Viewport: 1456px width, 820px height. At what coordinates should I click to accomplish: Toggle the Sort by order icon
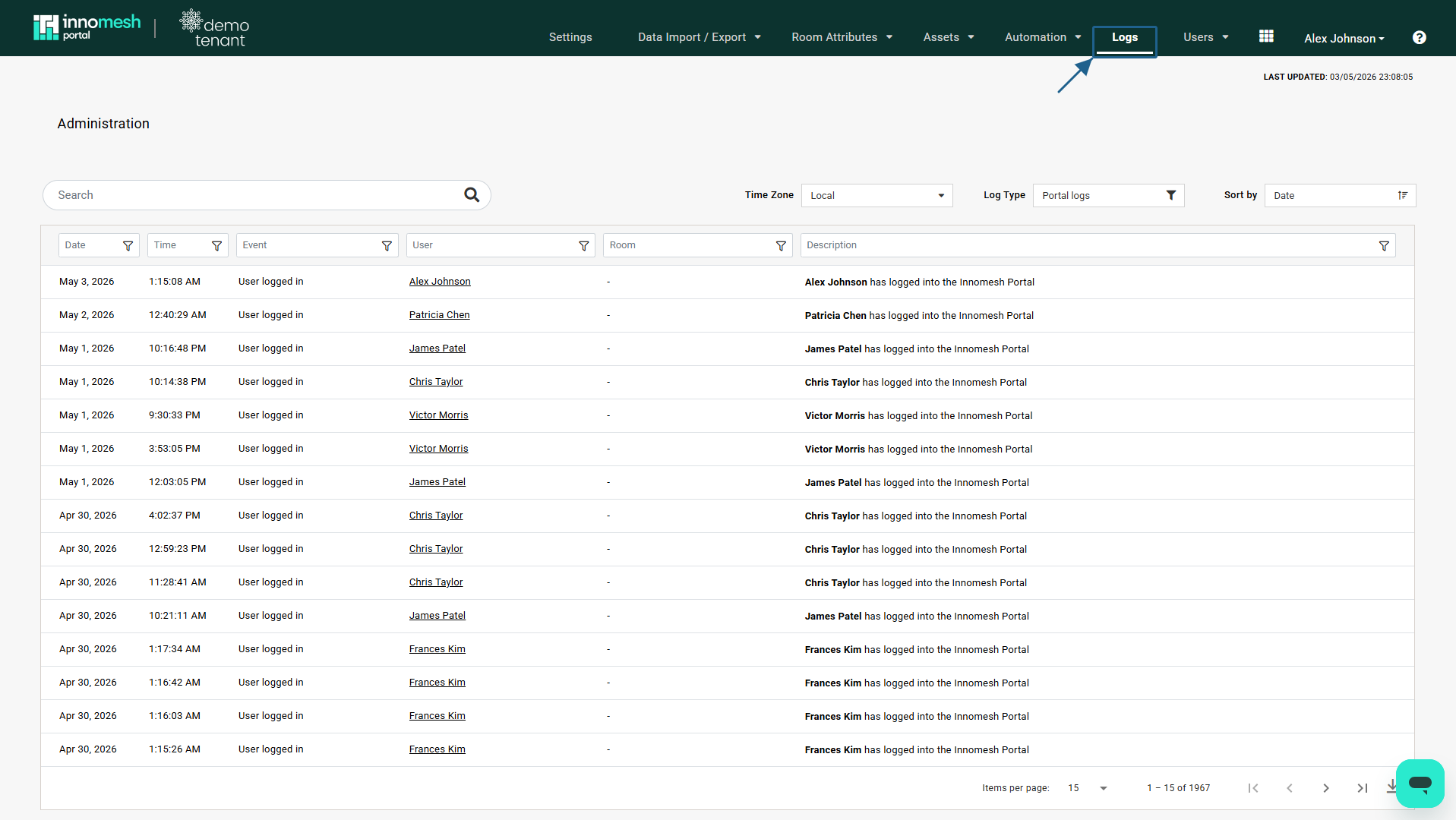point(1403,196)
